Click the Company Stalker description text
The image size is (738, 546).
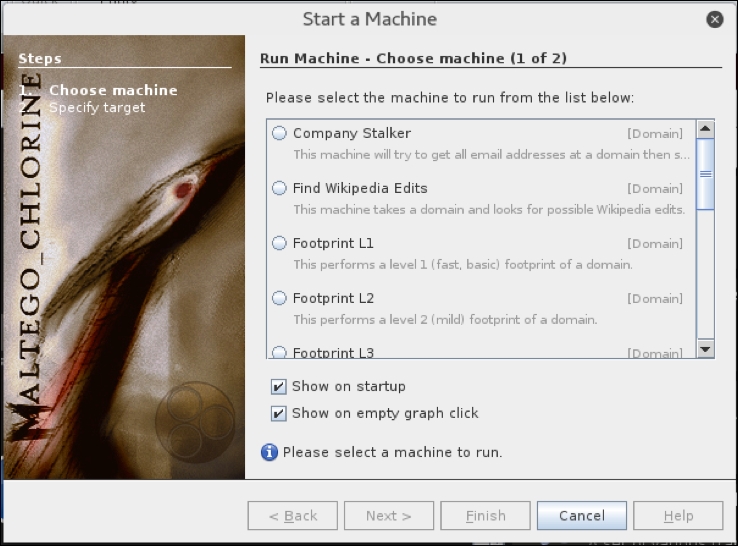[491, 155]
